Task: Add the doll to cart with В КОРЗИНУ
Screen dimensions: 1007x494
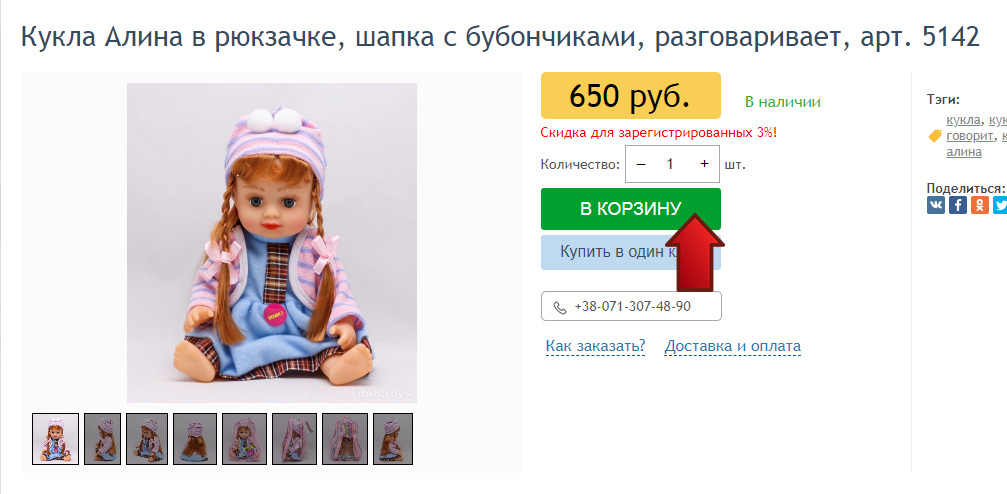Action: pos(631,209)
